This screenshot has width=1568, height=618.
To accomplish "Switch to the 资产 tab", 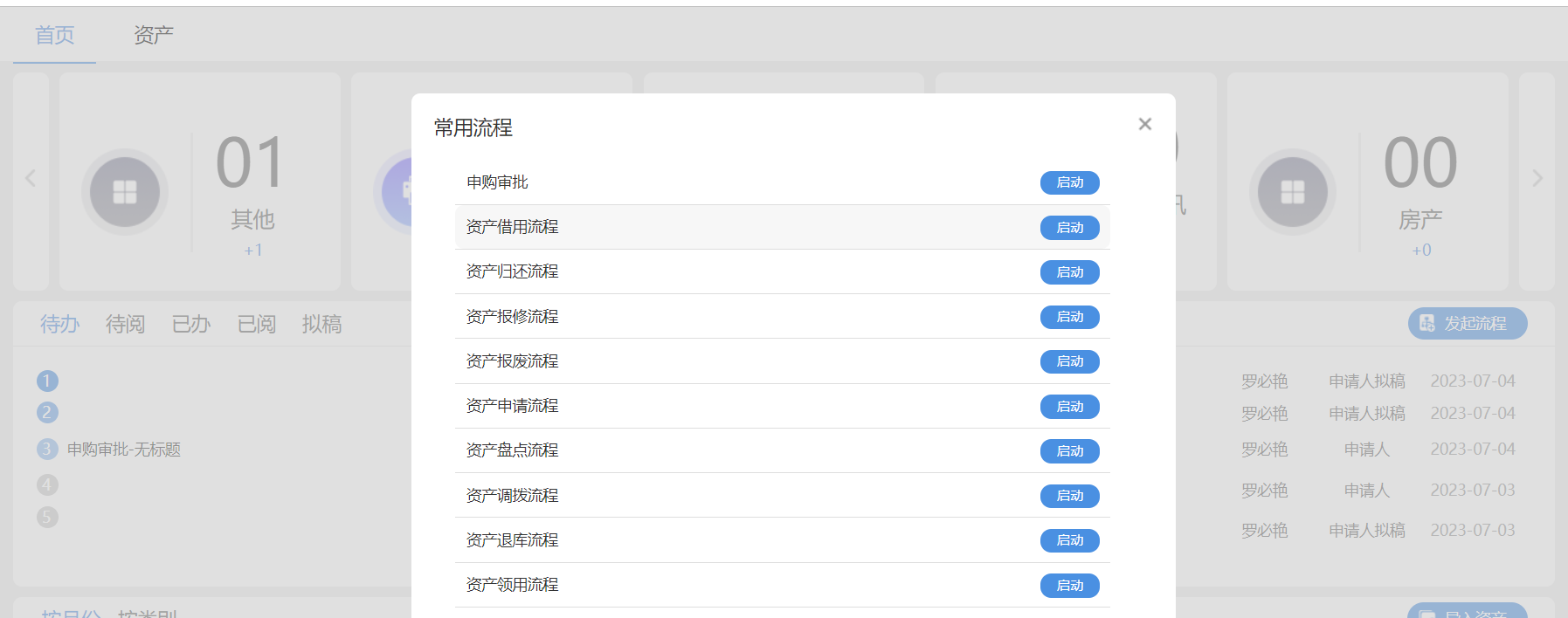I will pyautogui.click(x=154, y=35).
